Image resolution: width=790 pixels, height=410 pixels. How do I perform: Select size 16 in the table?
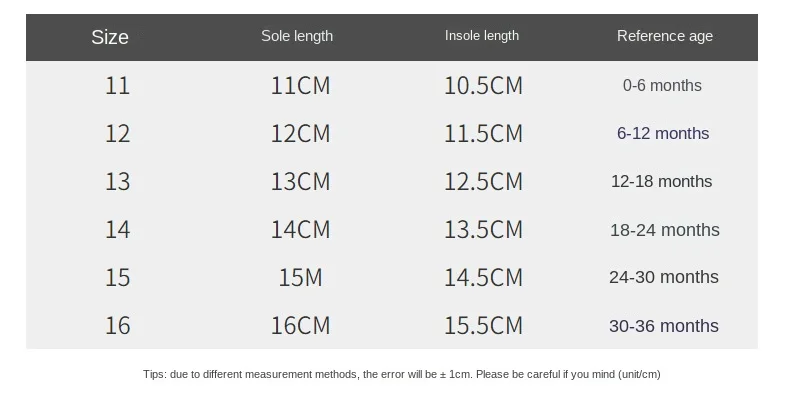pos(117,325)
